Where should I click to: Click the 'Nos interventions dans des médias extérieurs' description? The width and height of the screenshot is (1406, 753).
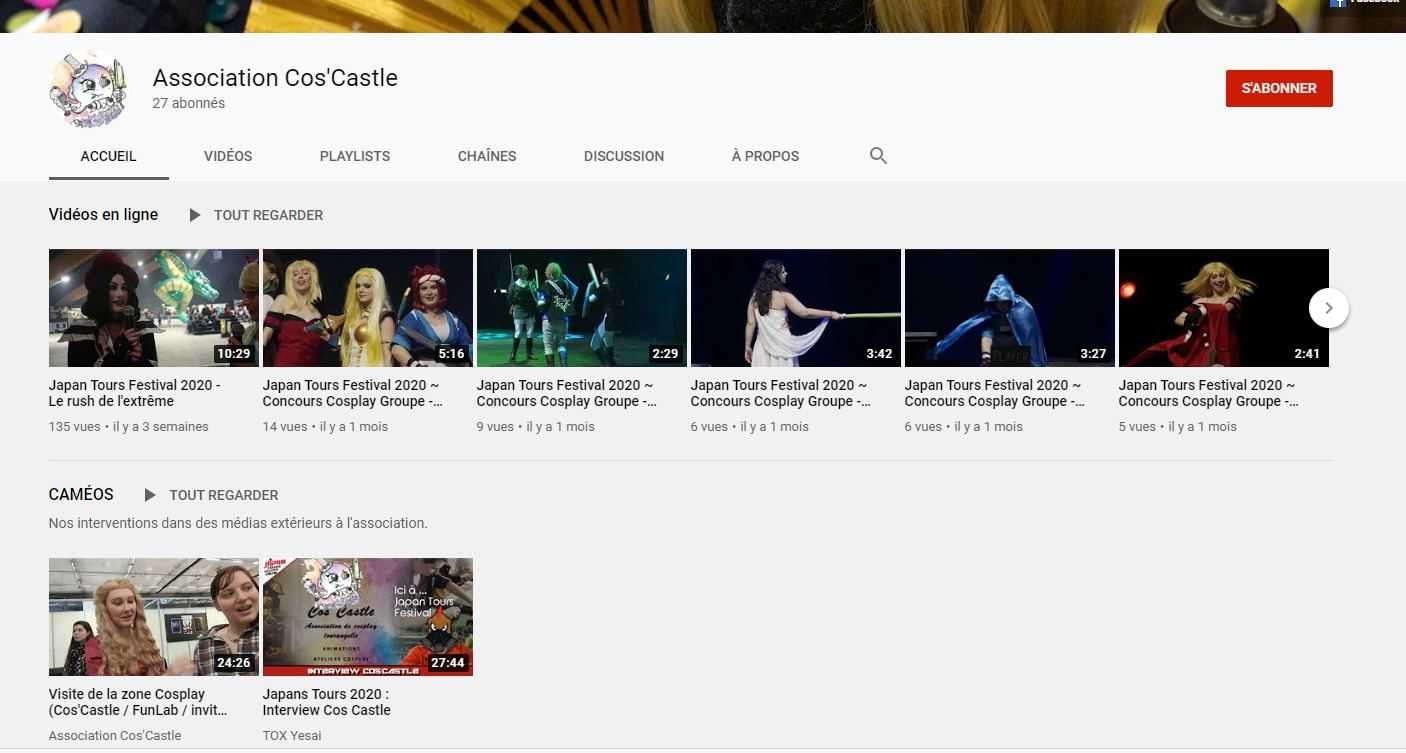coord(238,523)
